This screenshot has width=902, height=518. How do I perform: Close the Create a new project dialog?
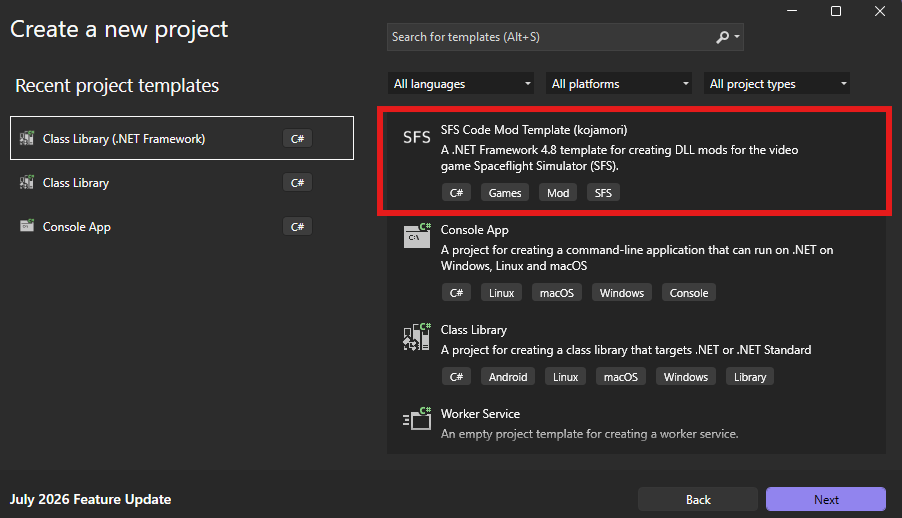click(x=880, y=11)
